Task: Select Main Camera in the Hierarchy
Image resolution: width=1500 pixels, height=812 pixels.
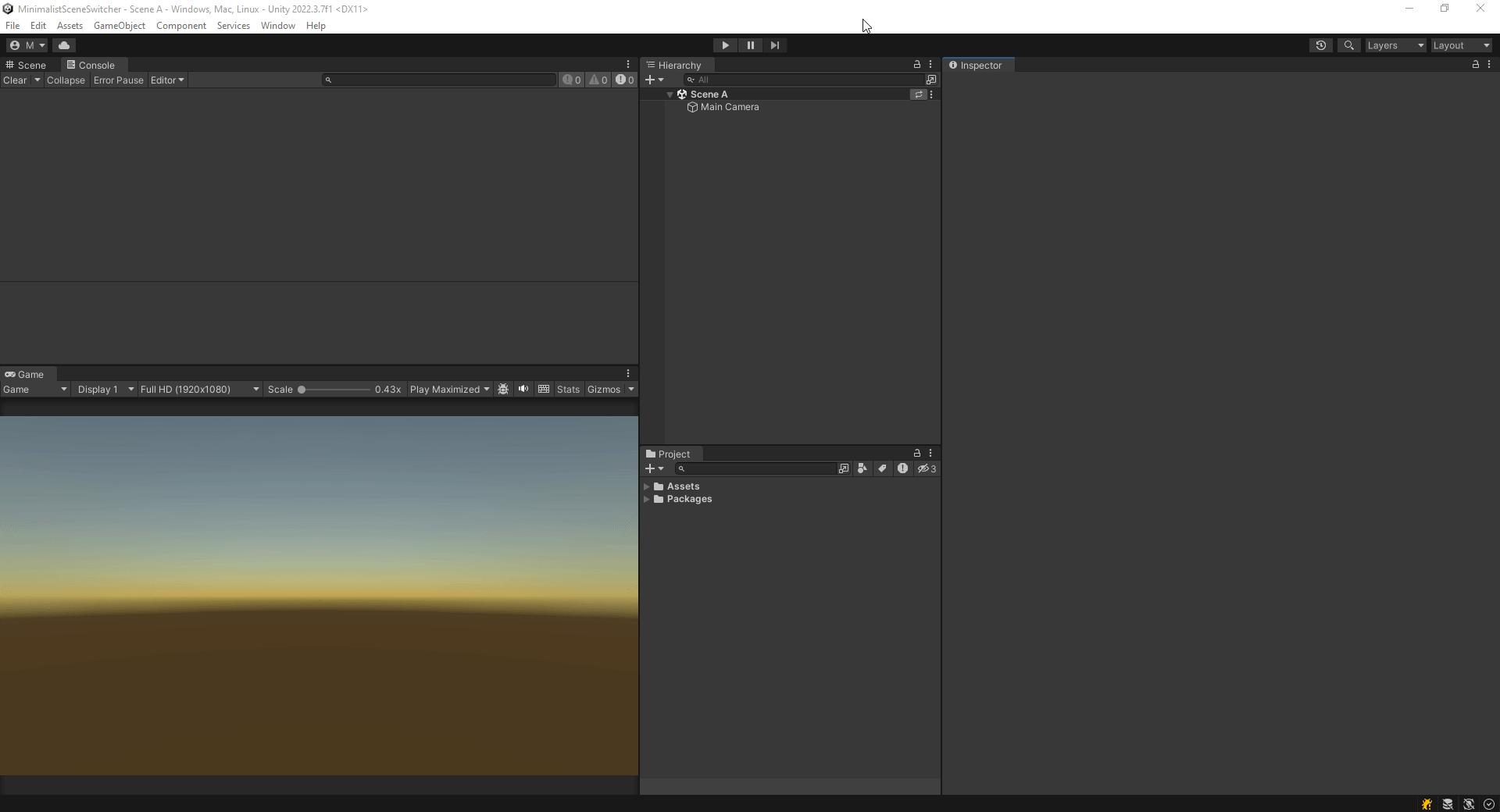Action: (729, 107)
